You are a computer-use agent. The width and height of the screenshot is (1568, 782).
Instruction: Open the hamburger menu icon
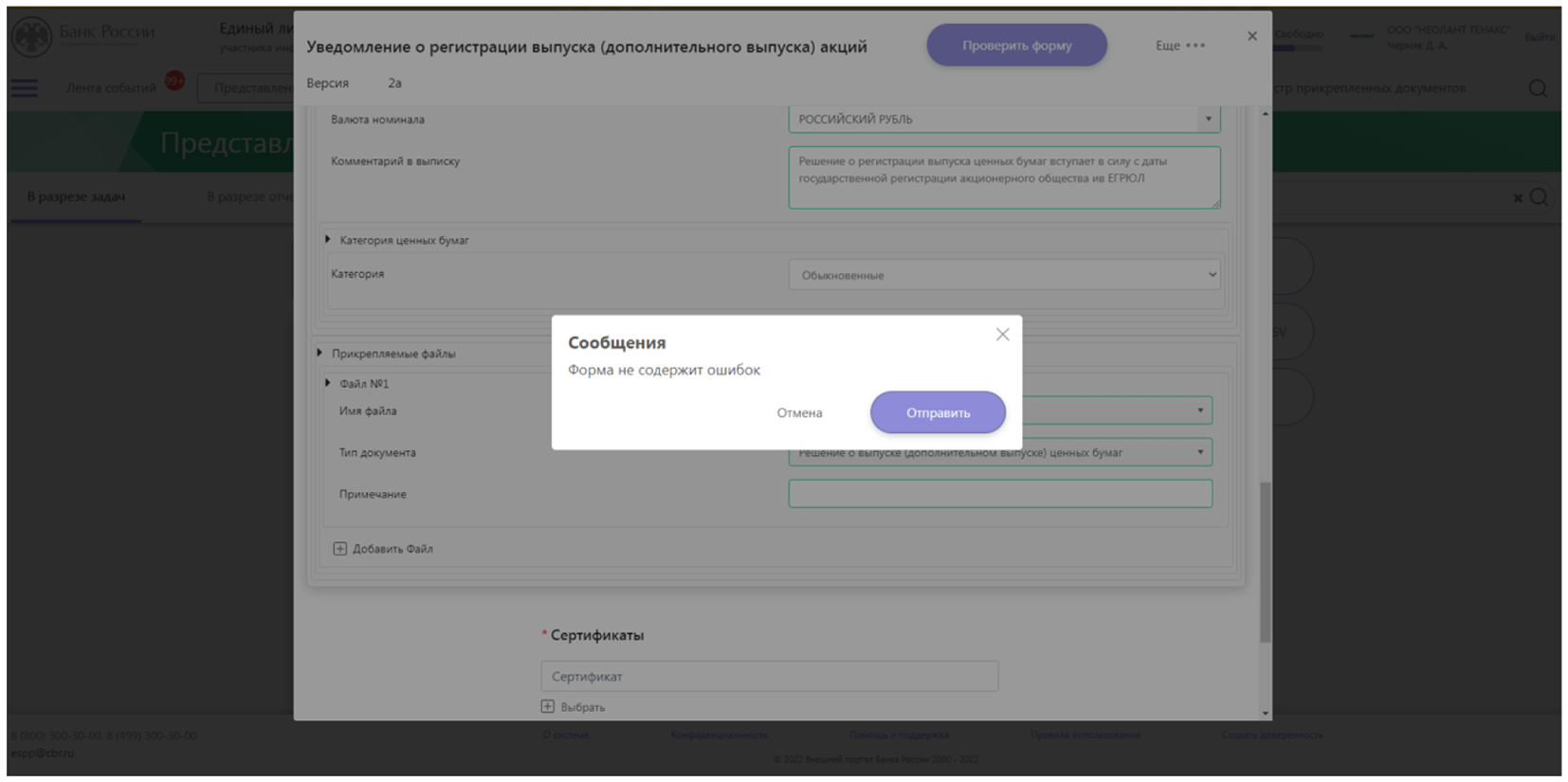pyautogui.click(x=25, y=88)
